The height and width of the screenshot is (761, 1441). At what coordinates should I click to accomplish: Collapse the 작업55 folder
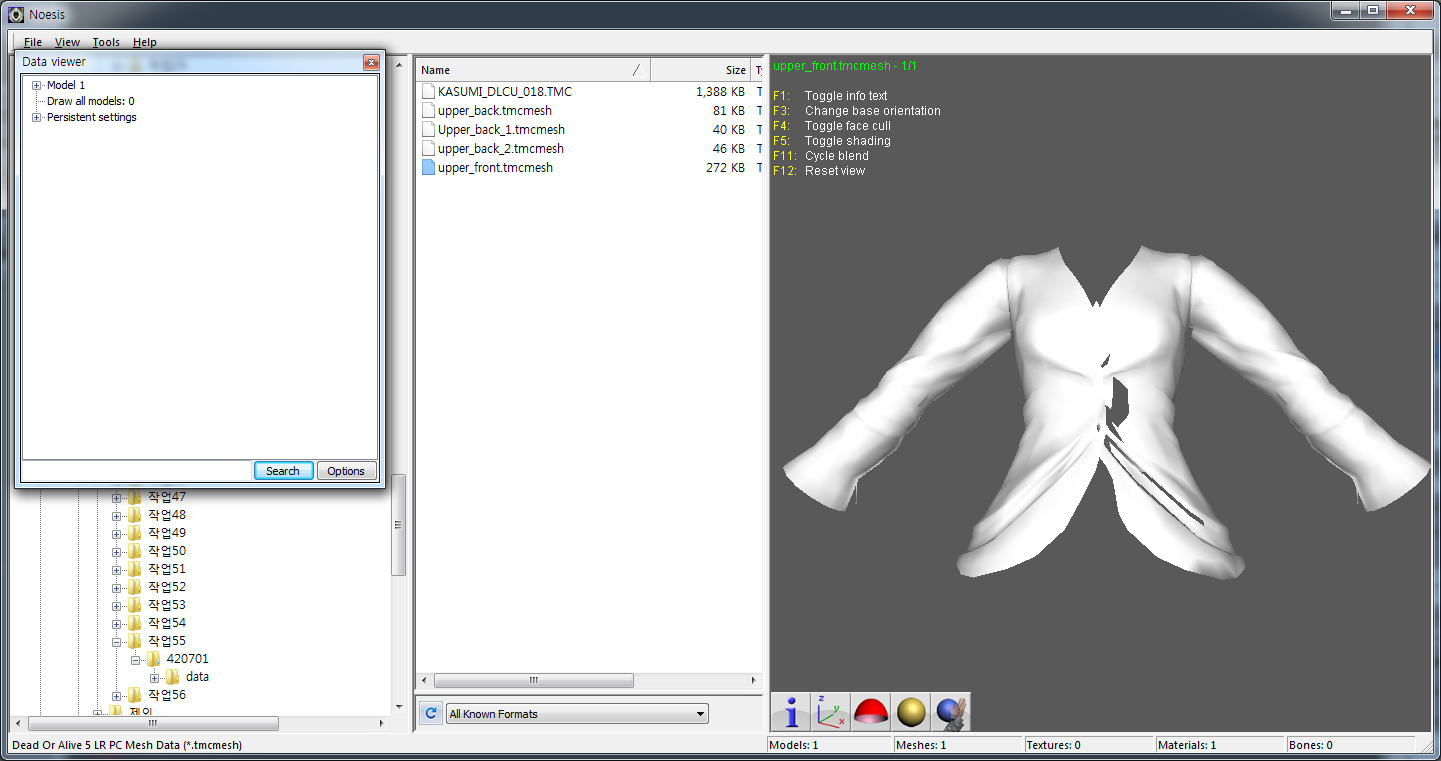[117, 641]
